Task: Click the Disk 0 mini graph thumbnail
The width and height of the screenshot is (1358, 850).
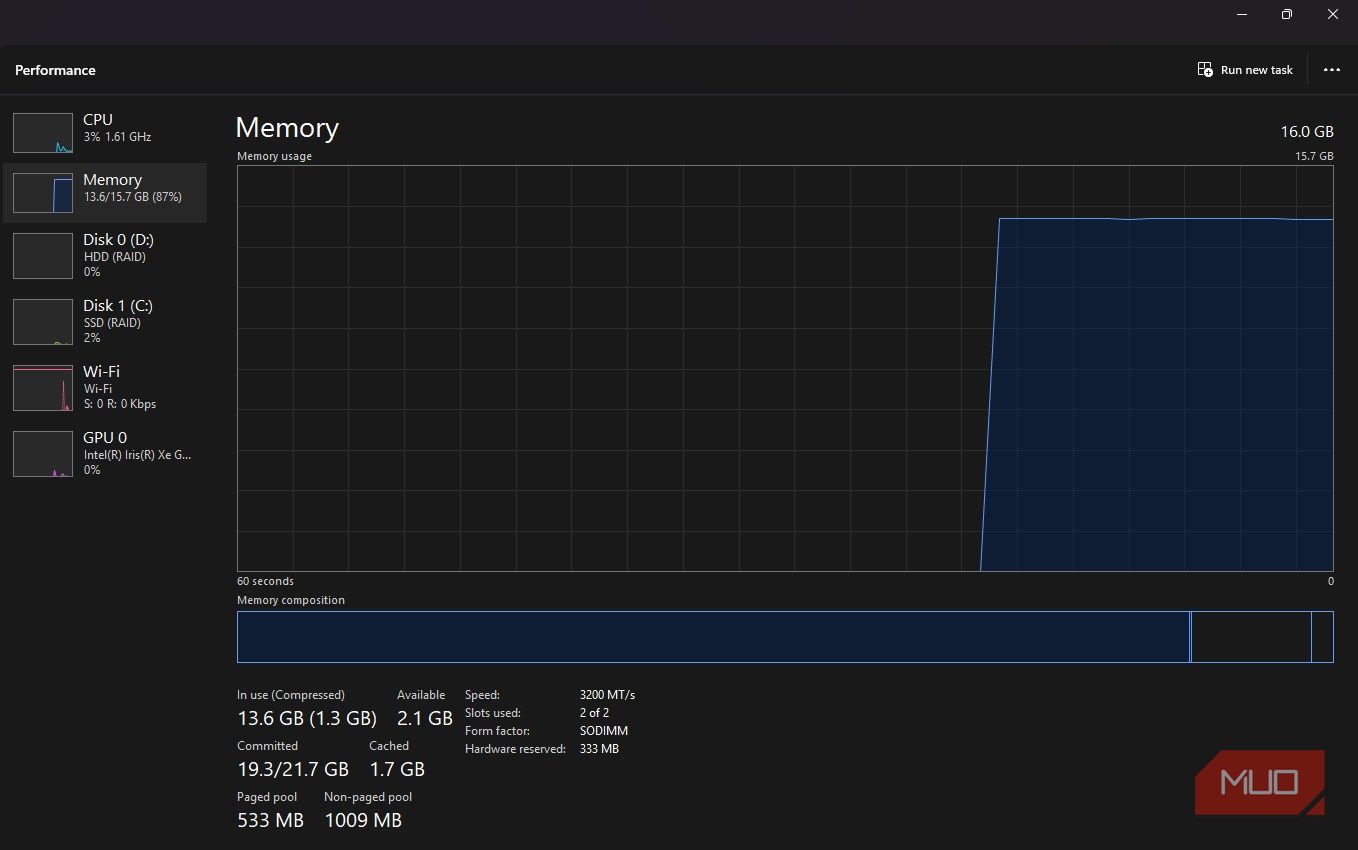Action: point(43,255)
